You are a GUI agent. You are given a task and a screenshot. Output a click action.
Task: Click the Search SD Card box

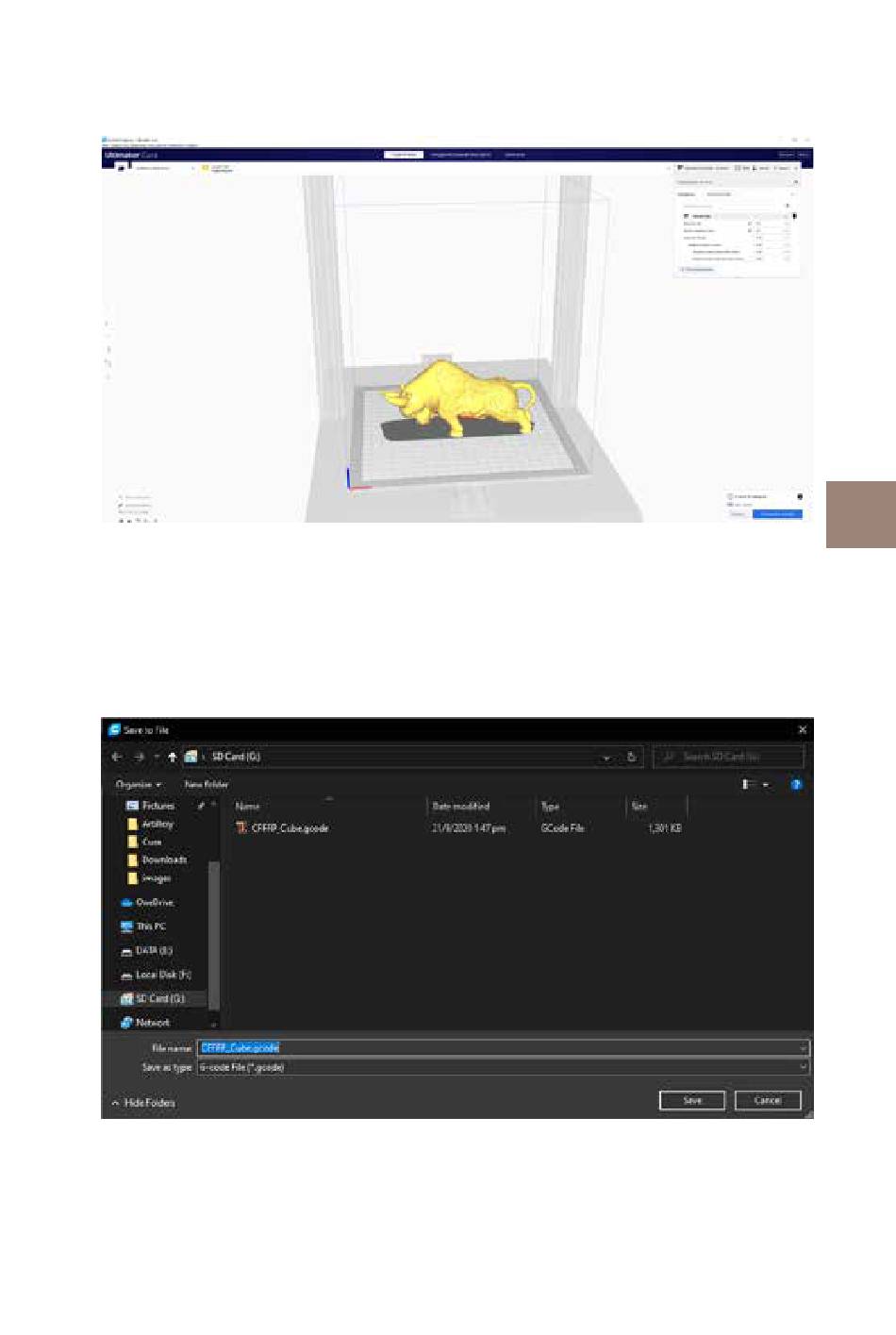(x=728, y=757)
